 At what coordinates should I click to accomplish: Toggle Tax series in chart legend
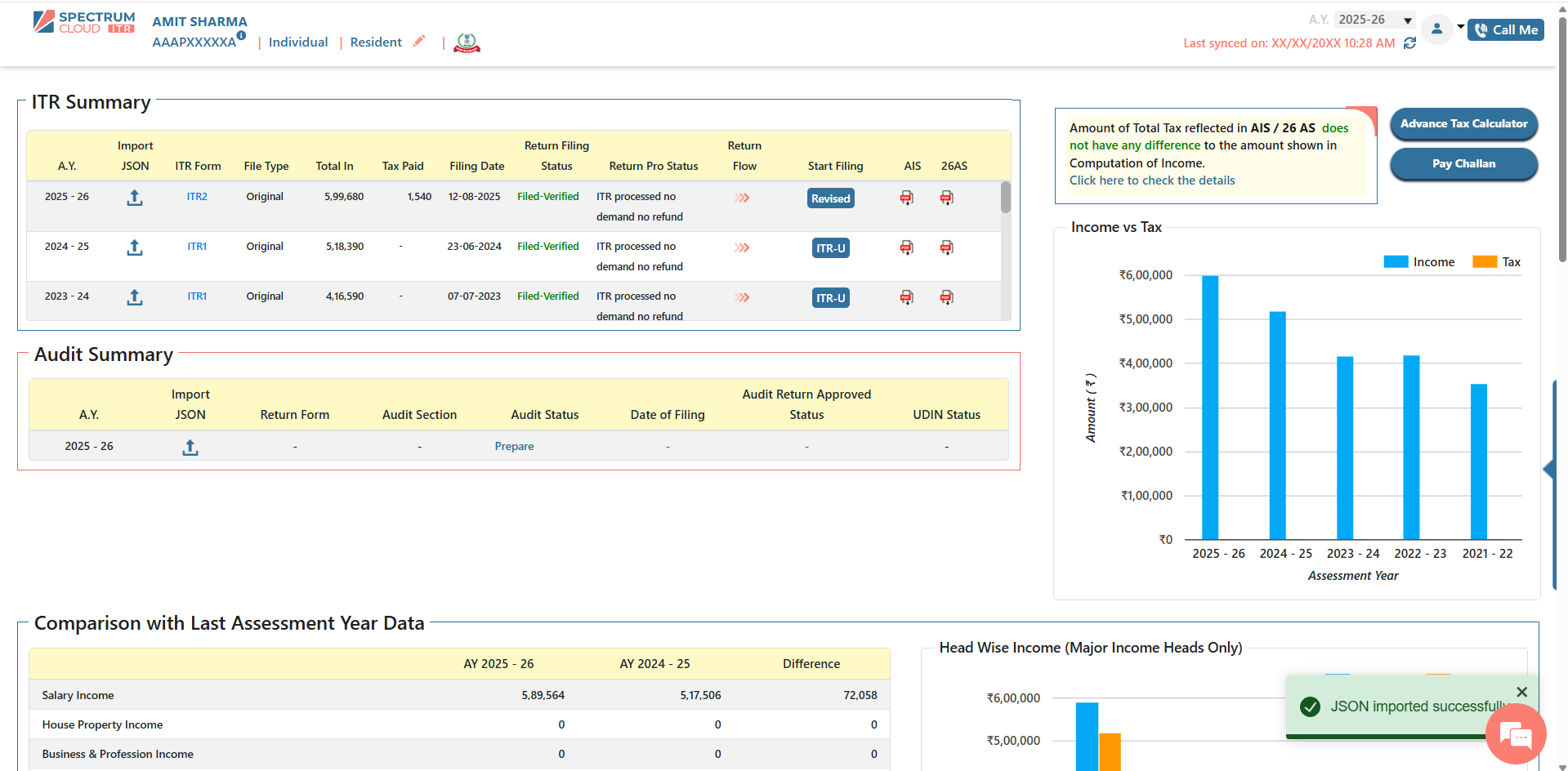[x=1496, y=262]
